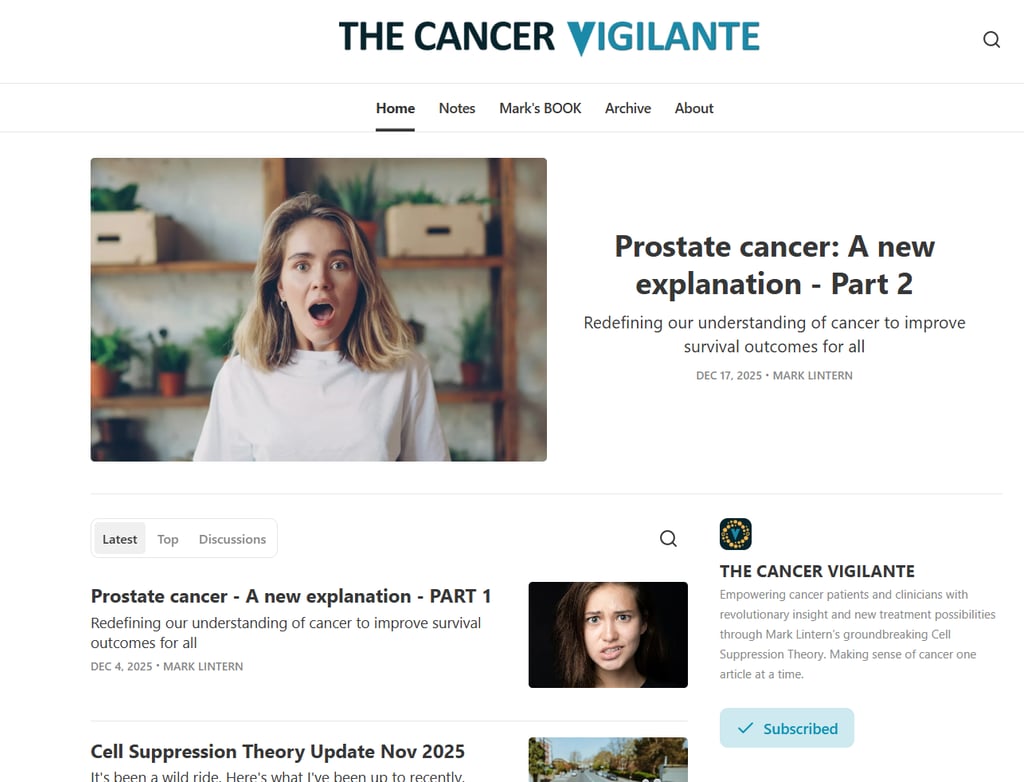Image resolution: width=1024 pixels, height=782 pixels.
Task: Click The Cancer Vigilante publication logo icon
Action: (735, 534)
